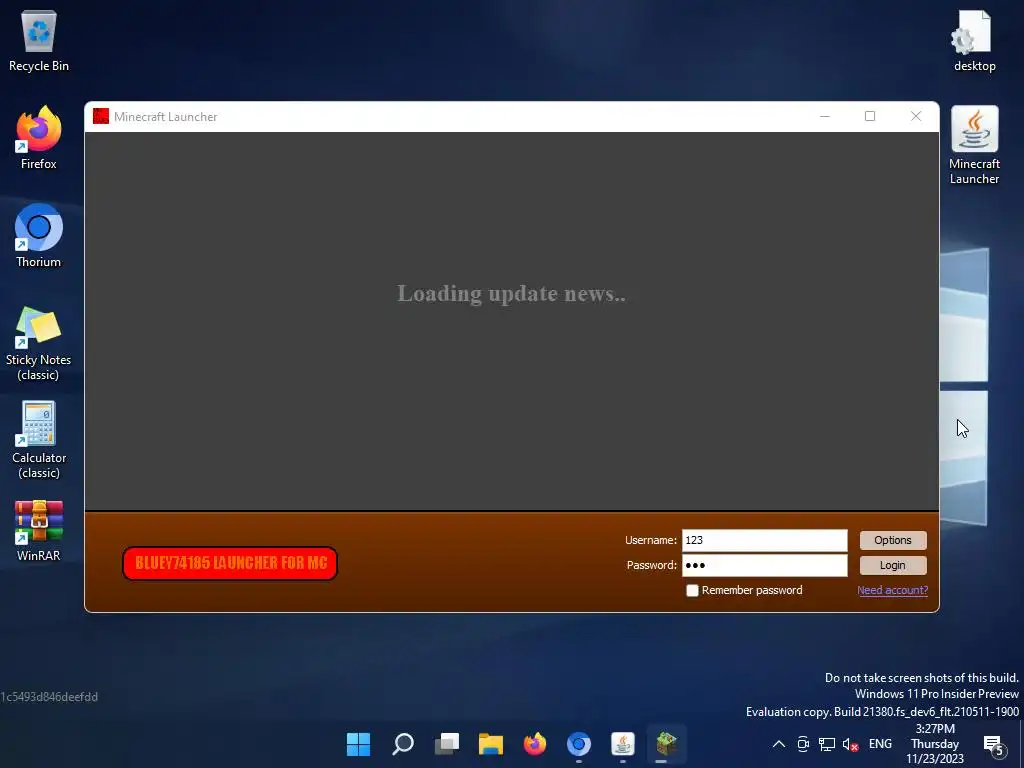Viewport: 1024px width, 768px height.
Task: Open taskbar Search
Action: (x=403, y=744)
